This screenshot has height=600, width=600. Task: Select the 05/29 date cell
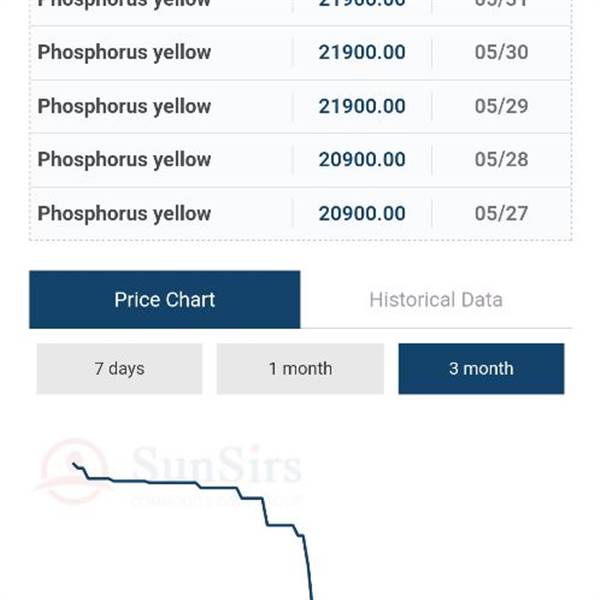tap(501, 106)
